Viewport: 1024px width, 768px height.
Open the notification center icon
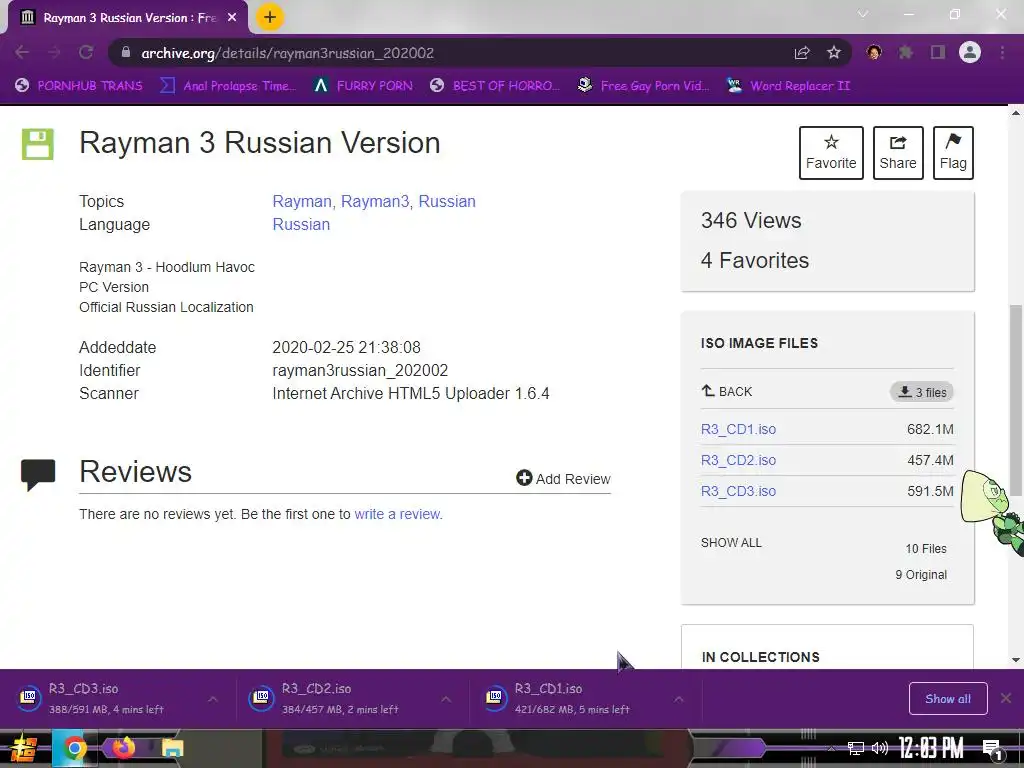(x=993, y=750)
